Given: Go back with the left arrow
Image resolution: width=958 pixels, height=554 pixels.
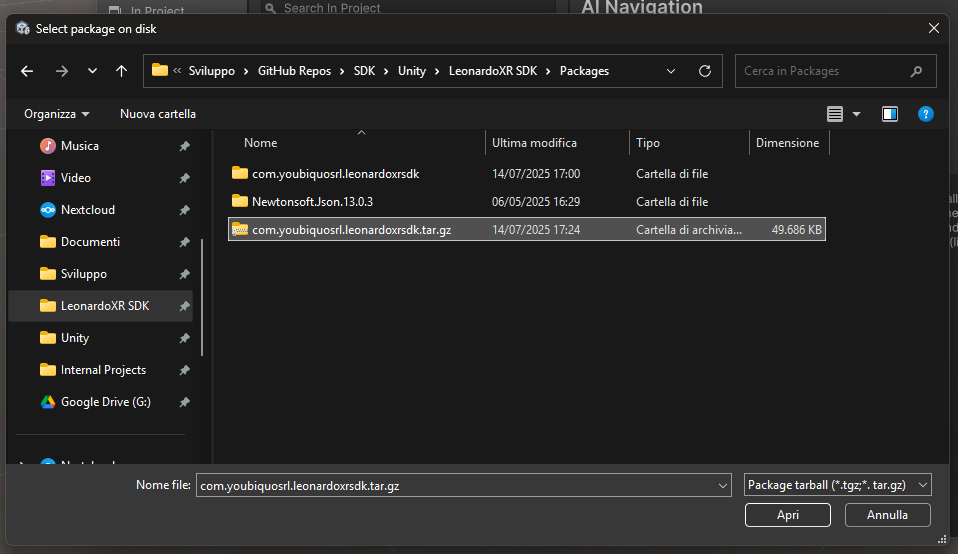Looking at the screenshot, I should pos(27,71).
